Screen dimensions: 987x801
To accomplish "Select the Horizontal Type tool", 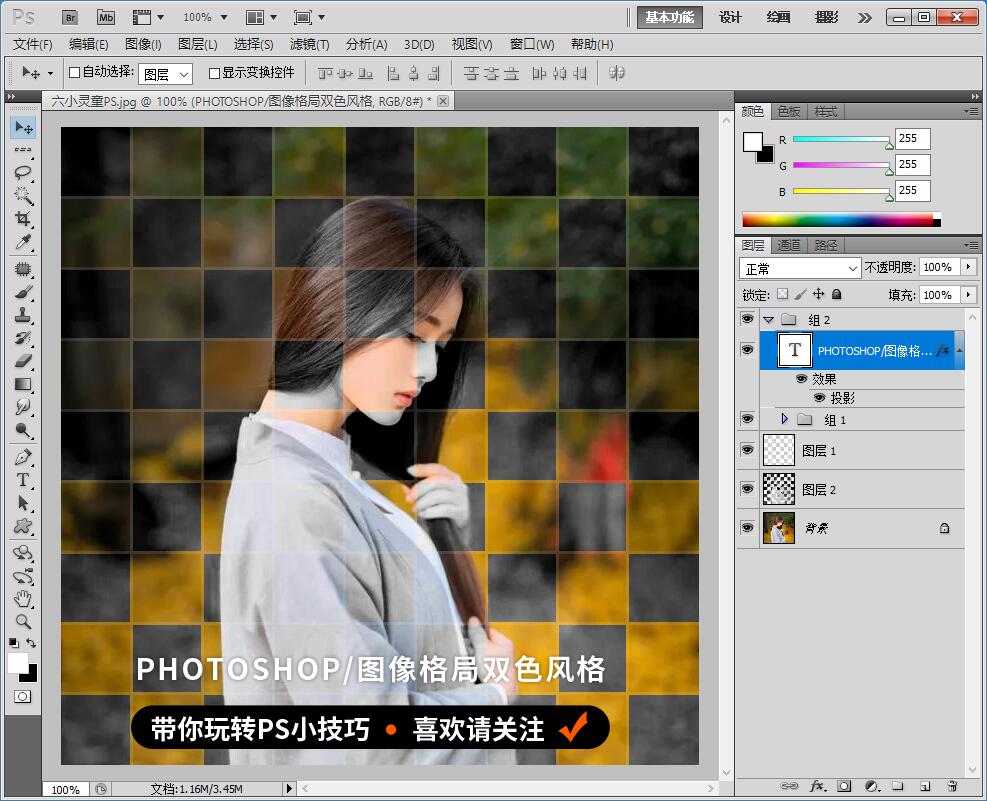I will [x=23, y=480].
